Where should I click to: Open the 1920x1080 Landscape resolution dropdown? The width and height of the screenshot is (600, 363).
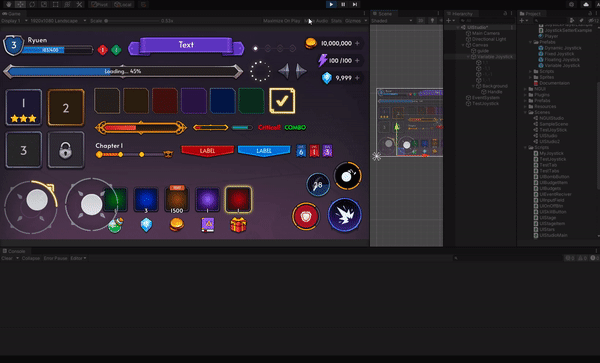click(58, 21)
